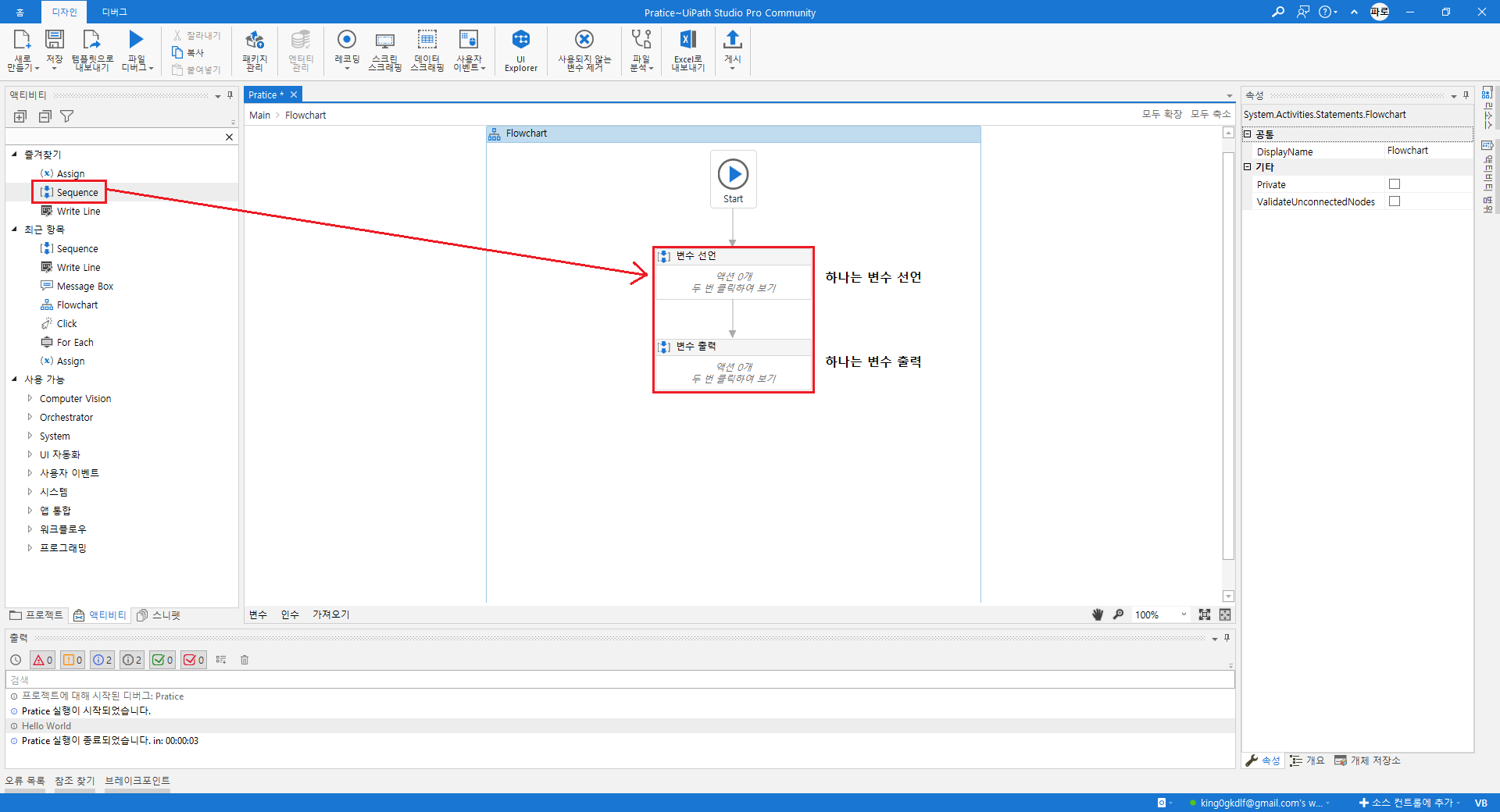Close the Pratice document tab

tap(294, 94)
